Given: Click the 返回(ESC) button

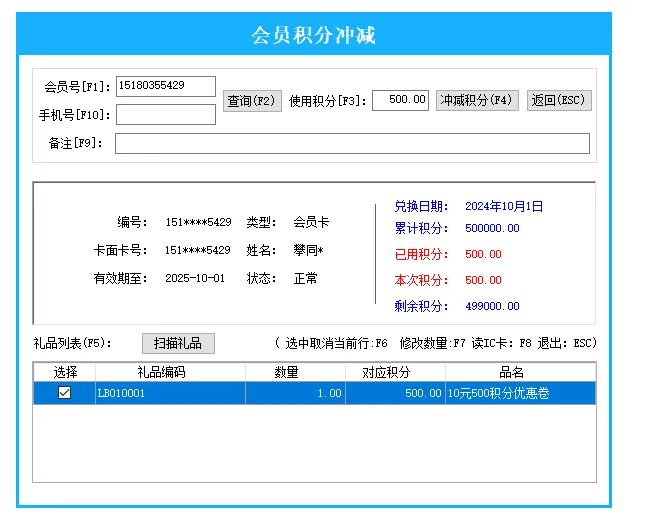Looking at the screenshot, I should pos(559,100).
